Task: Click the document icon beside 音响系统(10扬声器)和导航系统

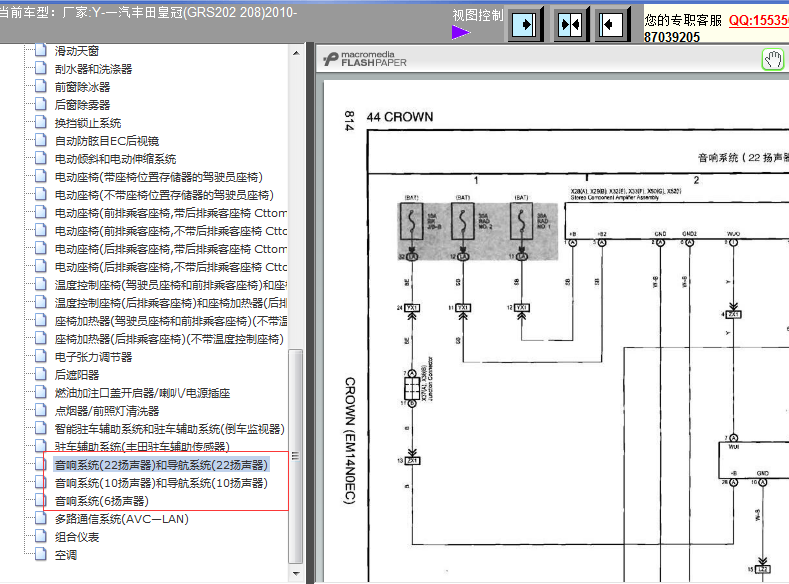Action: 41,482
